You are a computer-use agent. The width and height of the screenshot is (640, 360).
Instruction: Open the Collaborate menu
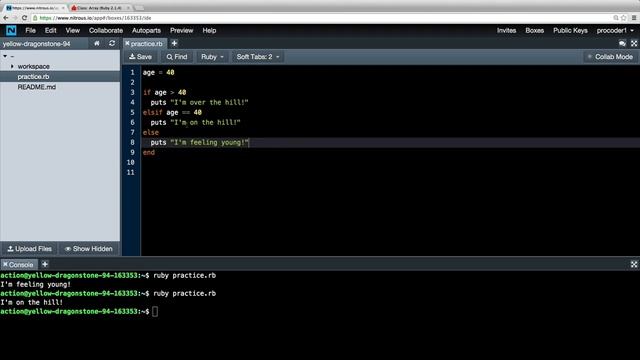[106, 31]
